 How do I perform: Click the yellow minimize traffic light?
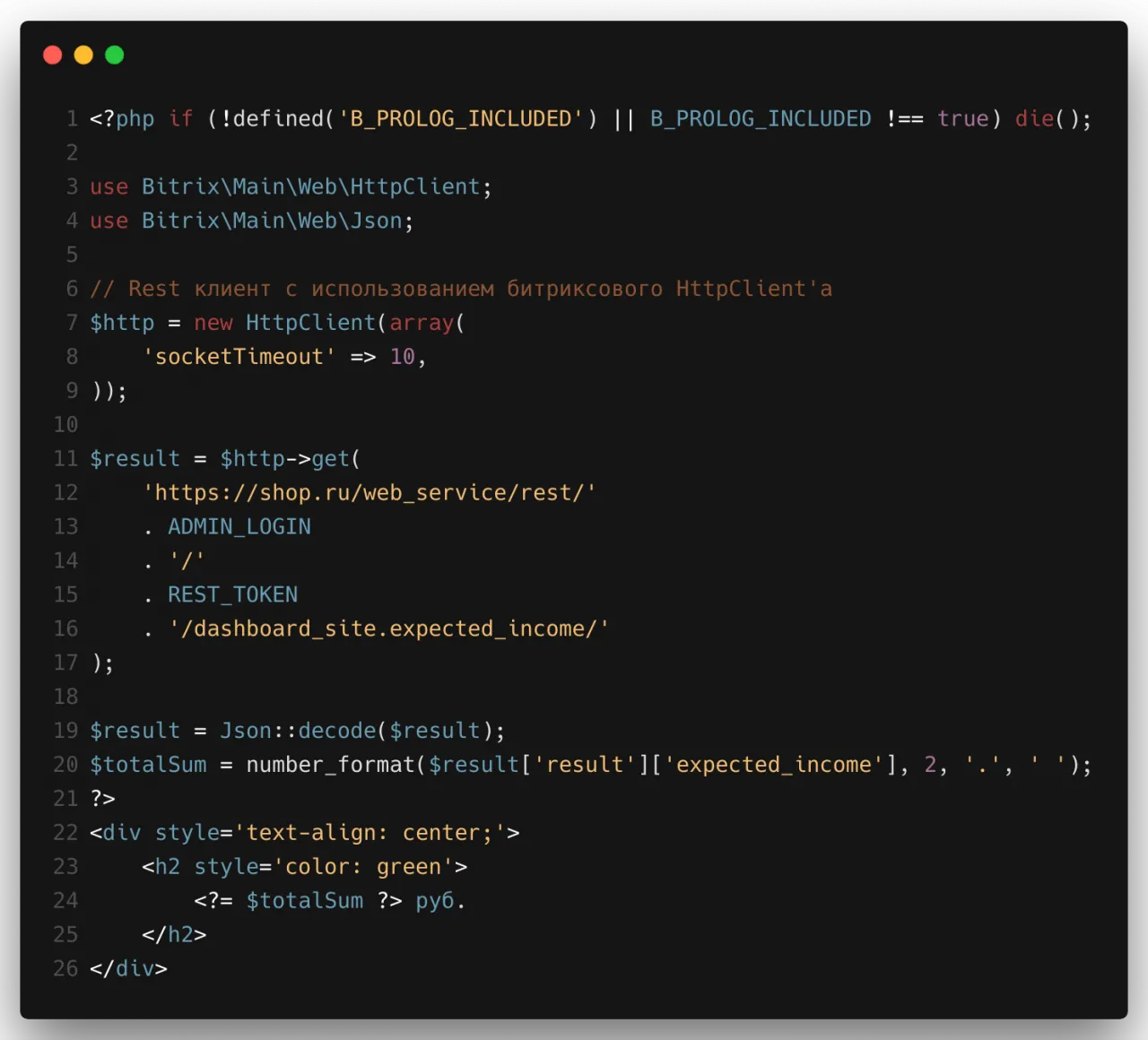[x=83, y=55]
